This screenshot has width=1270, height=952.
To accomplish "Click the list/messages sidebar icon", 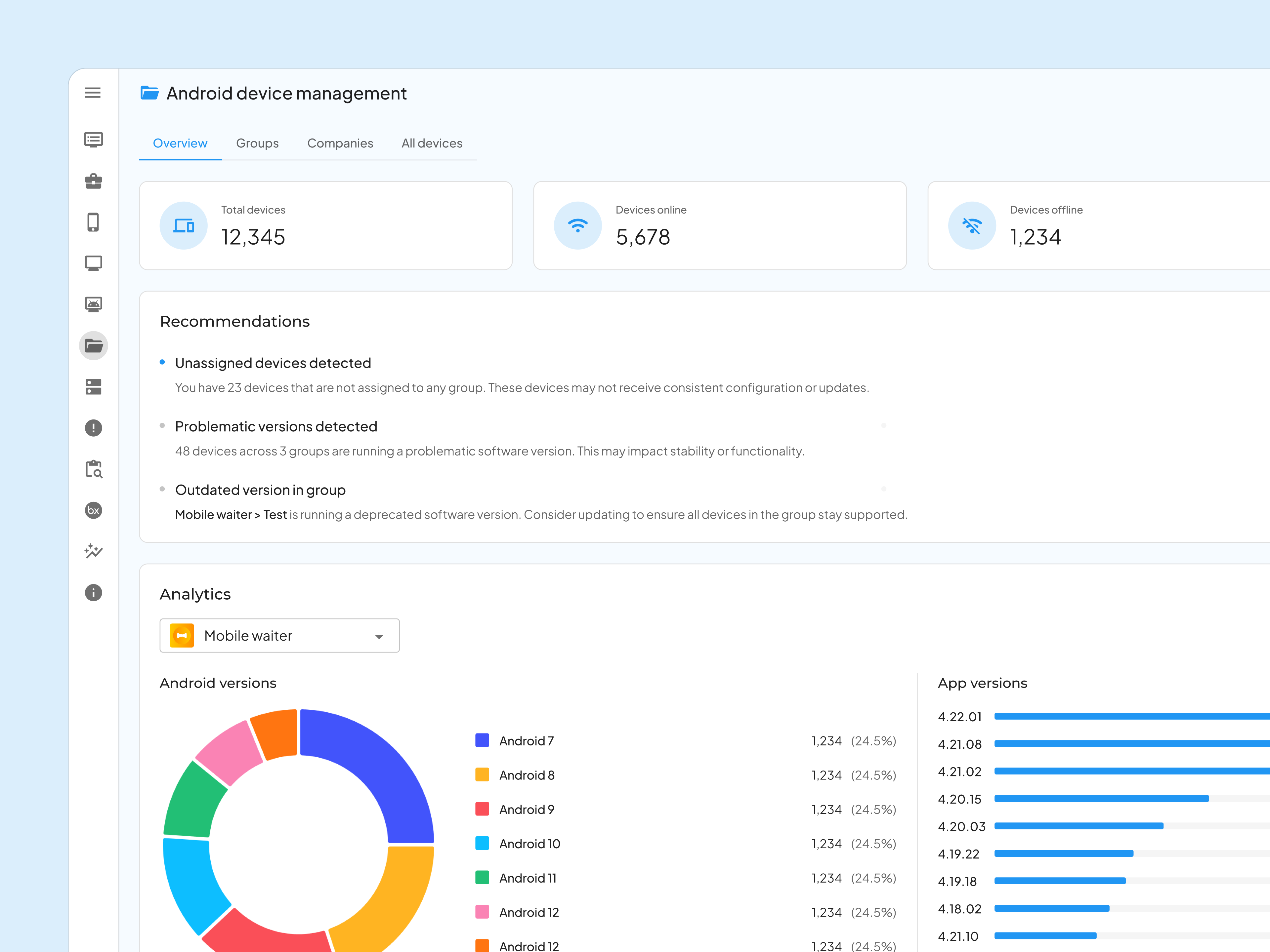I will click(x=93, y=139).
